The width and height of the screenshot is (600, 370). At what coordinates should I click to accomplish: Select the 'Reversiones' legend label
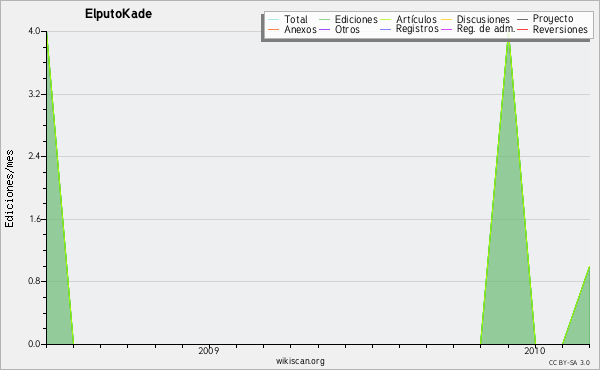coord(560,29)
